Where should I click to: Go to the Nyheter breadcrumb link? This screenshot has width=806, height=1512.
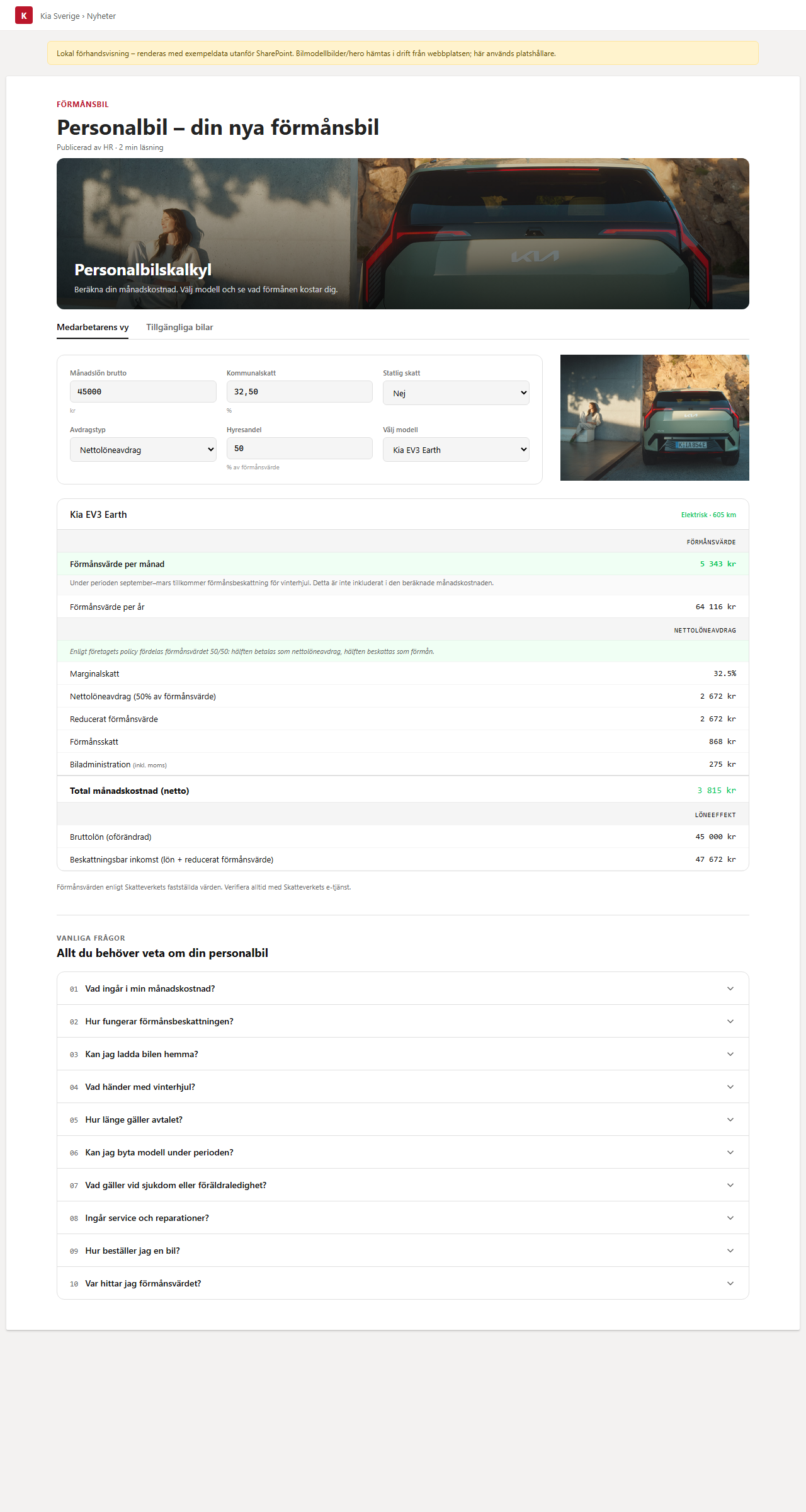point(101,16)
